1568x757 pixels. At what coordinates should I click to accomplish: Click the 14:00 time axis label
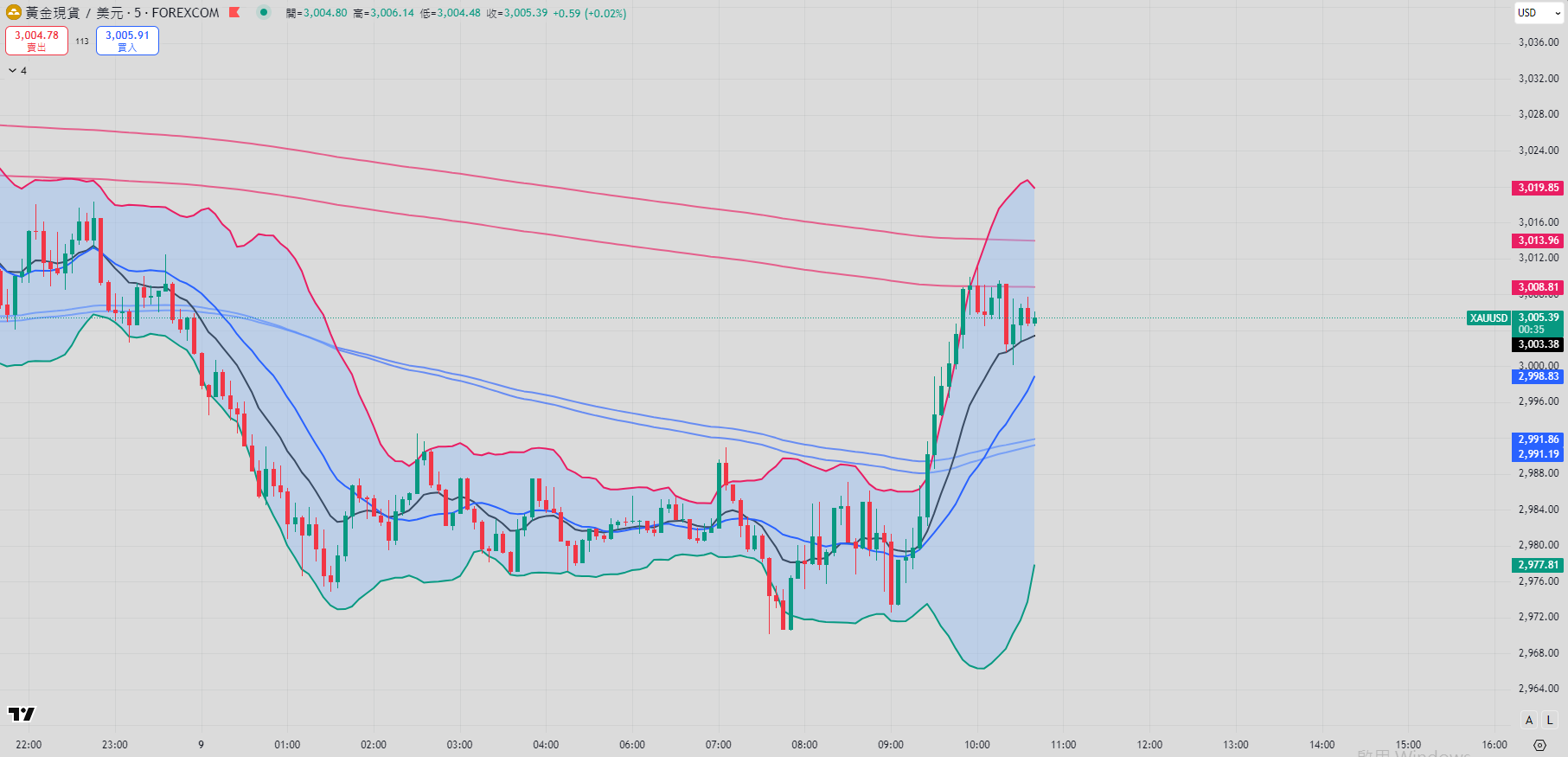tap(1322, 745)
